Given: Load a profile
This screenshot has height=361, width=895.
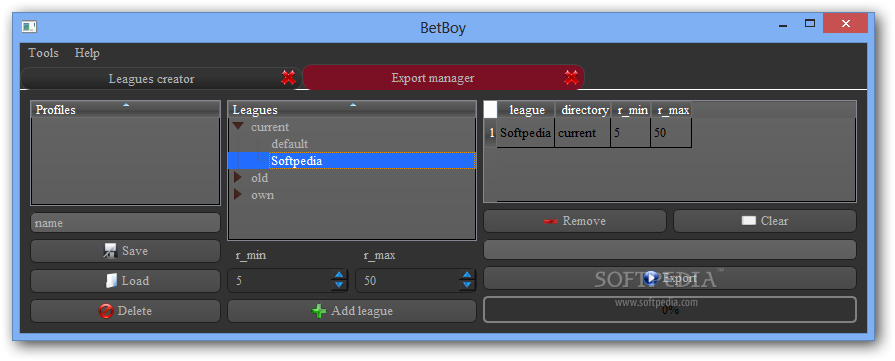Looking at the screenshot, I should 125,281.
